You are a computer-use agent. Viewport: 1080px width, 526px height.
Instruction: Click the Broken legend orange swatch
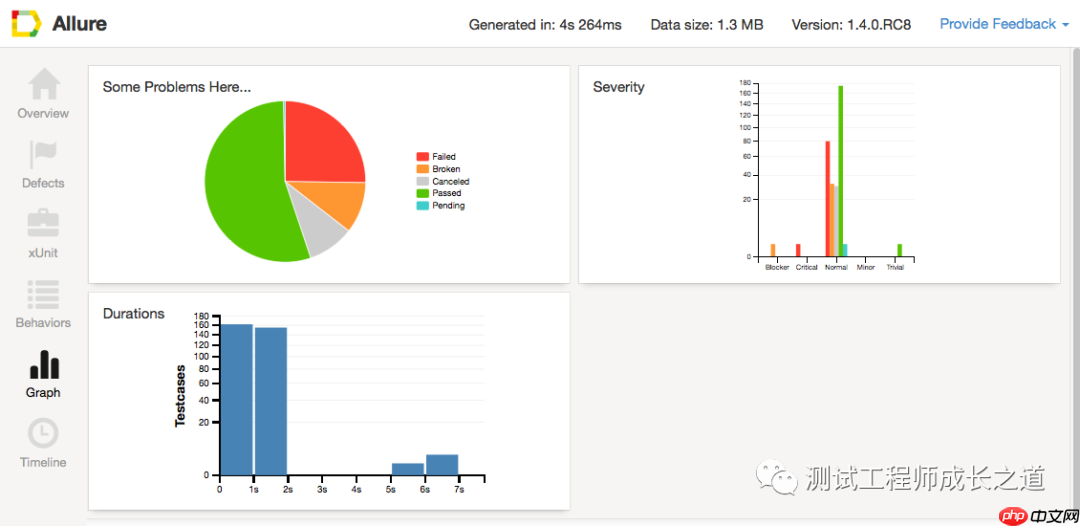coord(422,169)
